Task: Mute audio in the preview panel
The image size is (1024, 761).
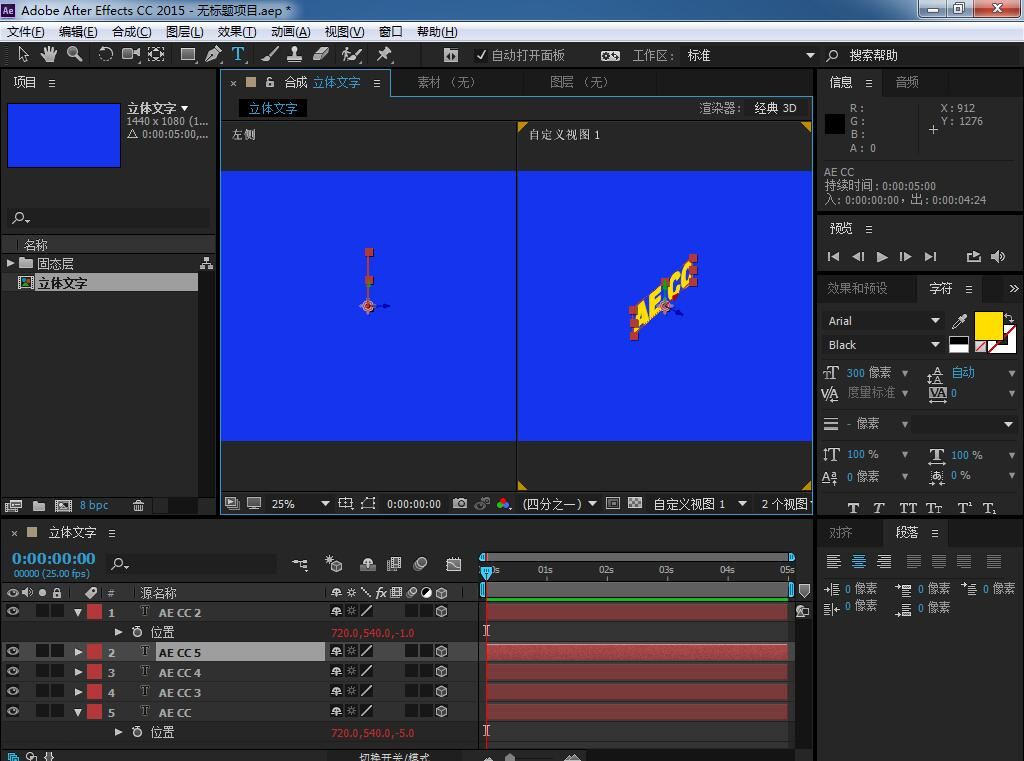Action: 998,257
